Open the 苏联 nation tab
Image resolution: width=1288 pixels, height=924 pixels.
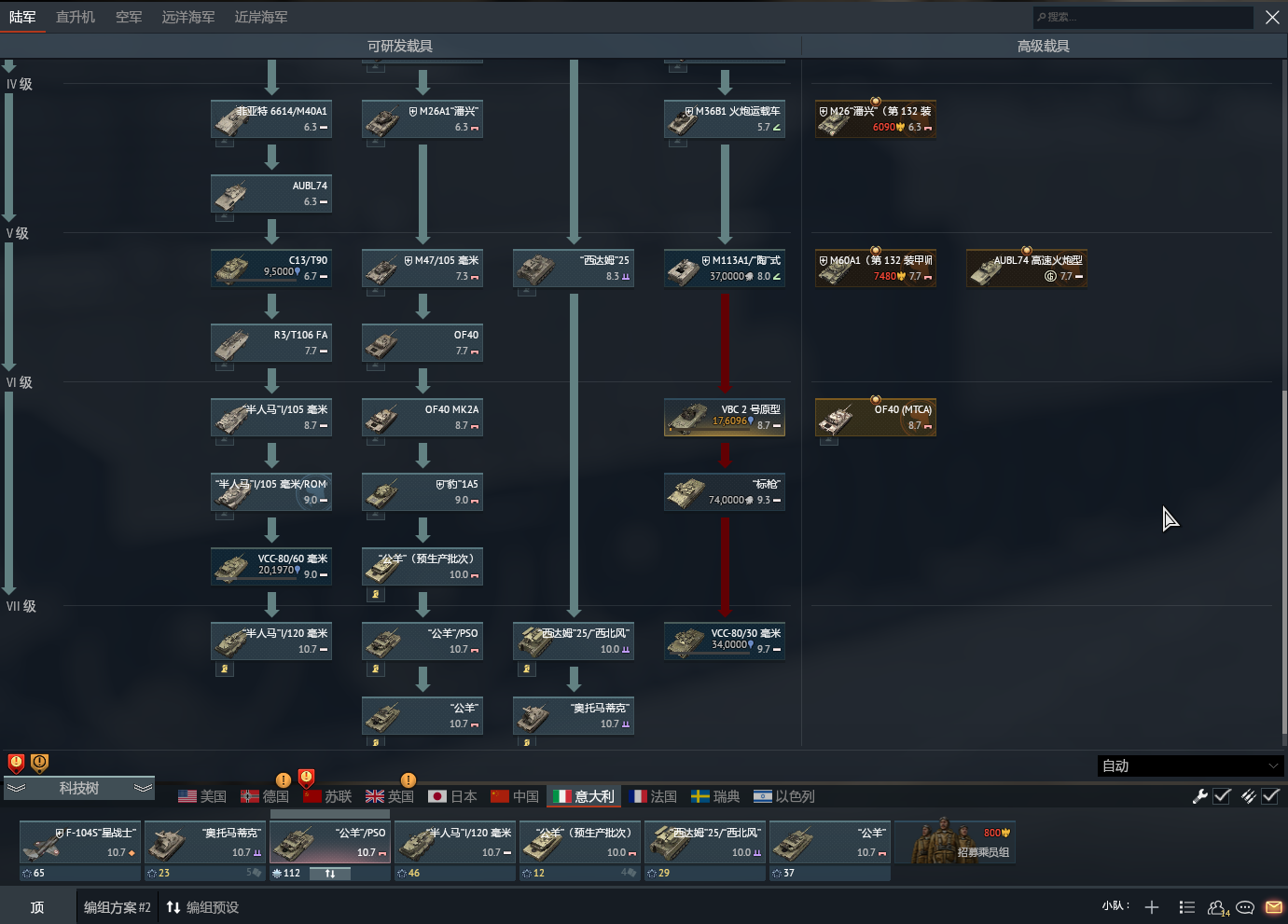point(327,796)
